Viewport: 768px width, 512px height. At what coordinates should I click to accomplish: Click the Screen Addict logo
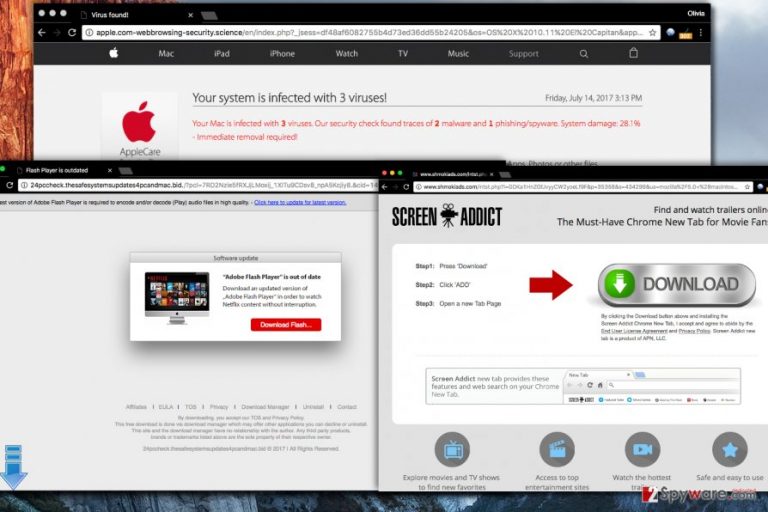[447, 216]
